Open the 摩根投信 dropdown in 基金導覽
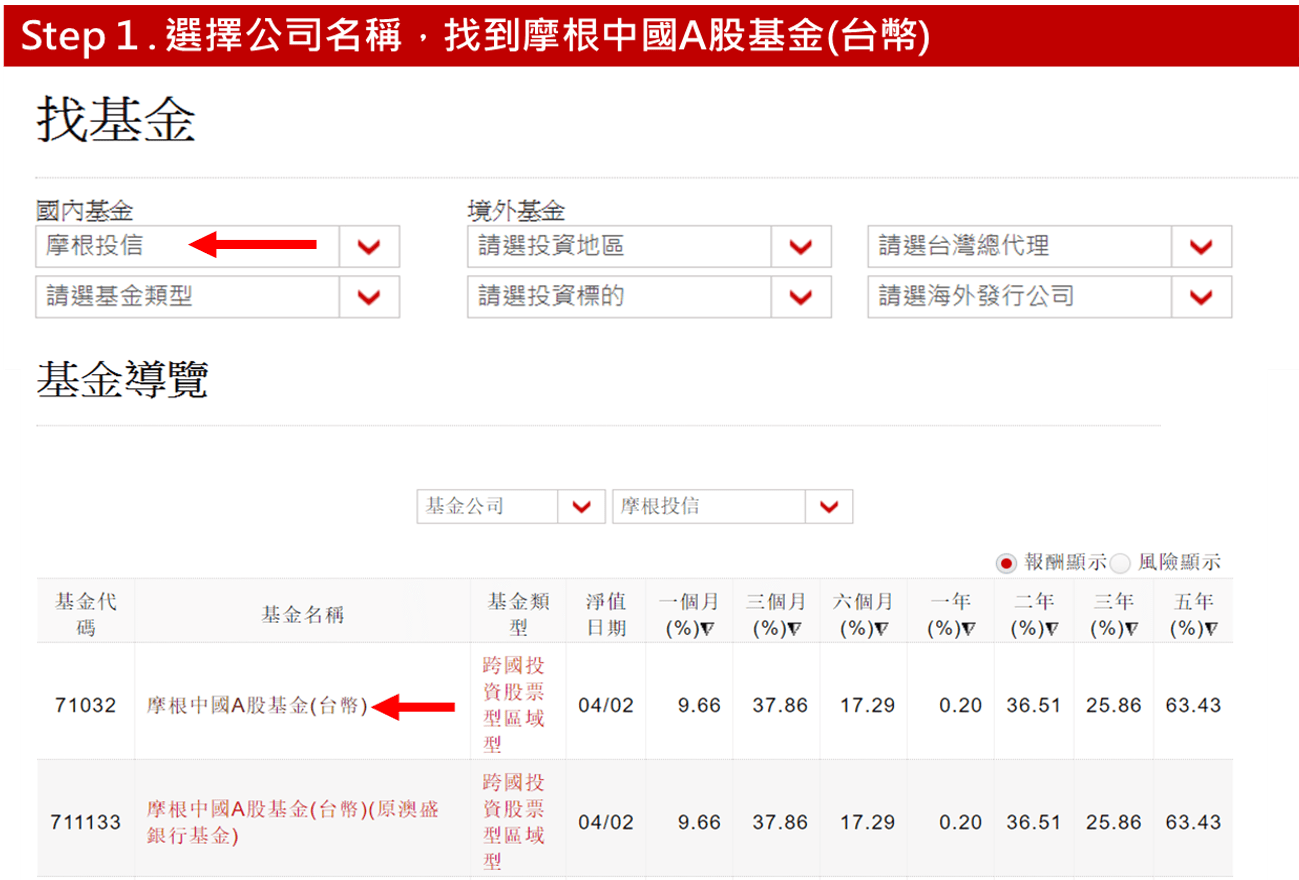 [829, 506]
